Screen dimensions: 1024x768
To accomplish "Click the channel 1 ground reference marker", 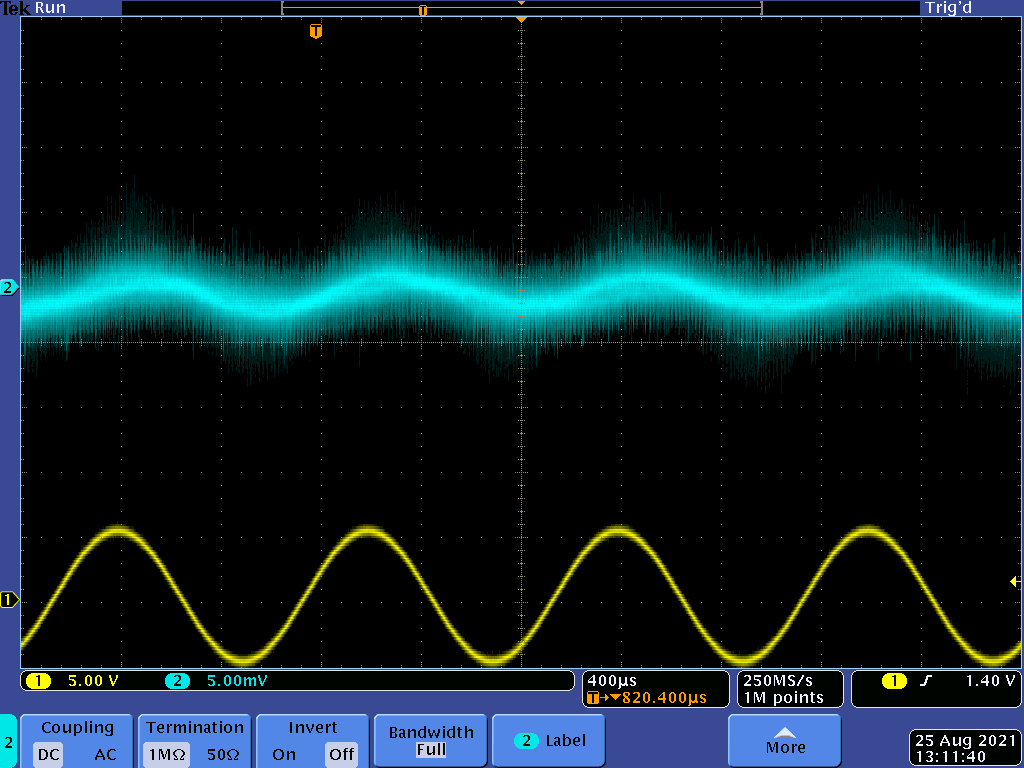I will (9, 600).
